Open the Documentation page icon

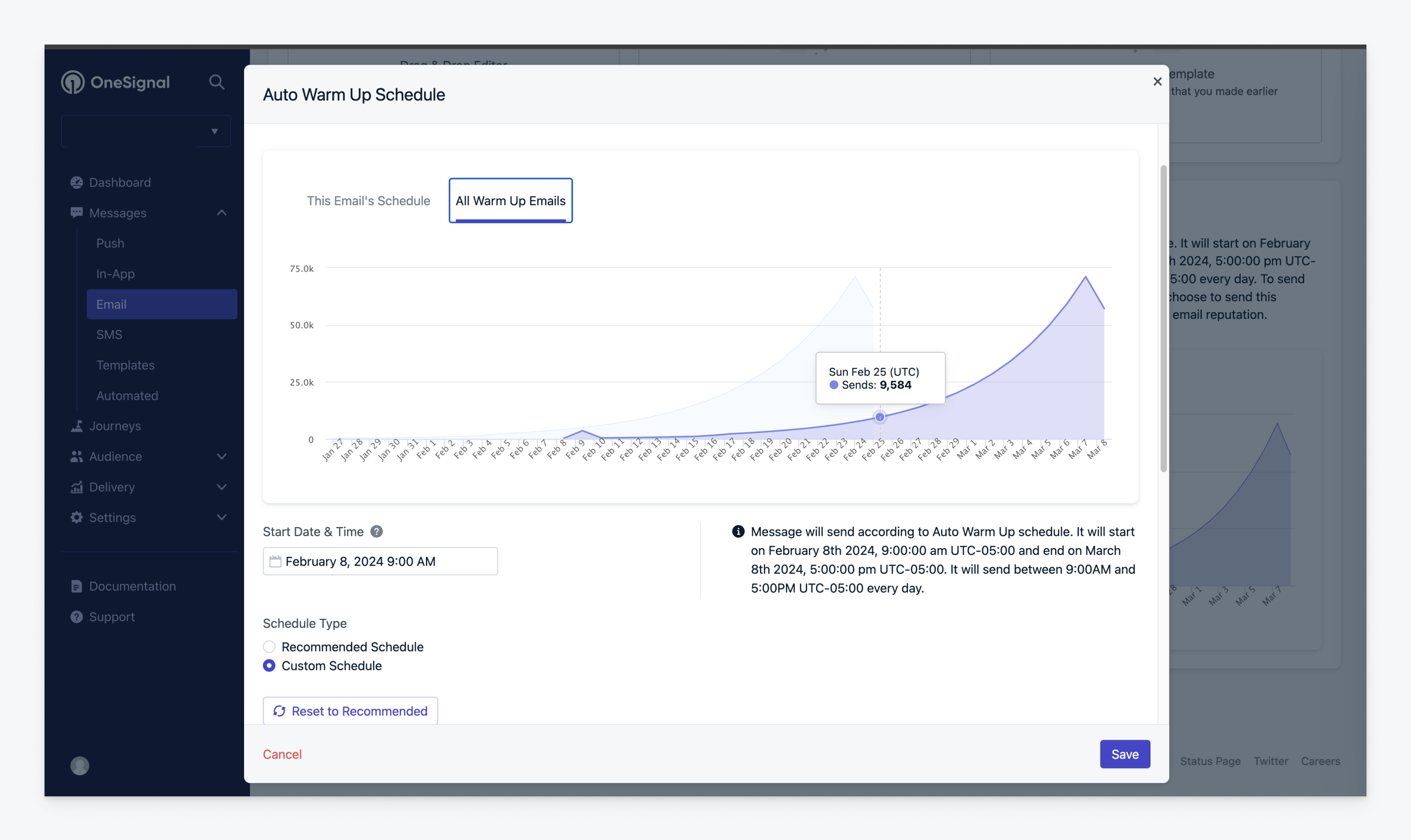point(77,587)
